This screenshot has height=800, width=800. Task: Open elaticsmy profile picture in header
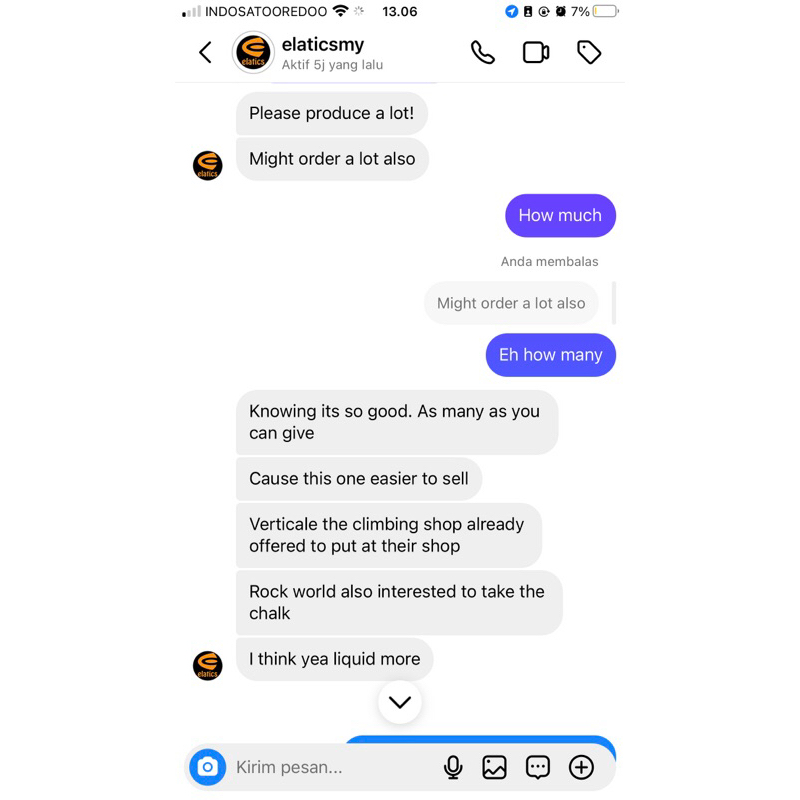click(253, 52)
